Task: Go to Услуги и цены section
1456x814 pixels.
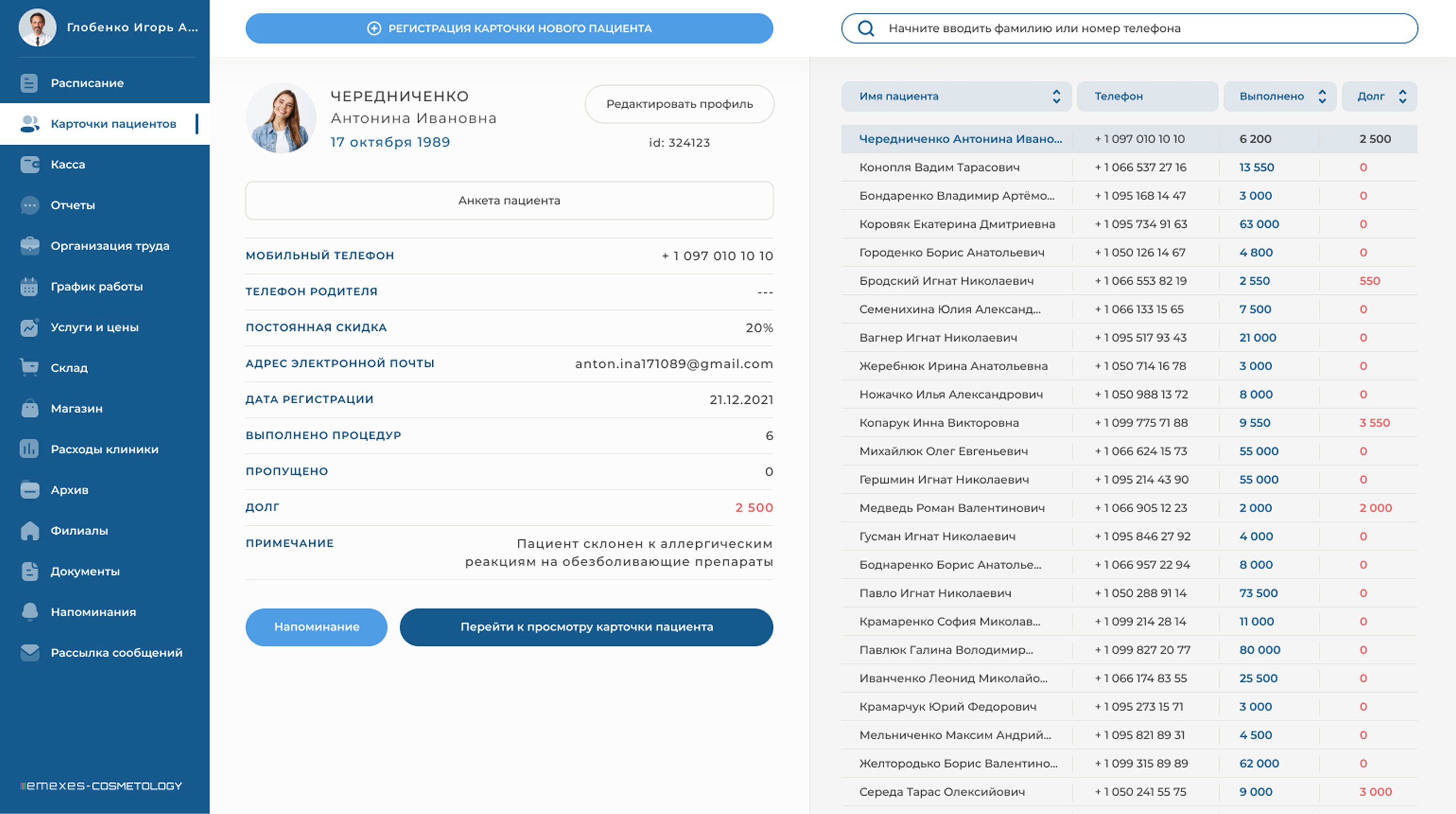Action: click(x=94, y=327)
